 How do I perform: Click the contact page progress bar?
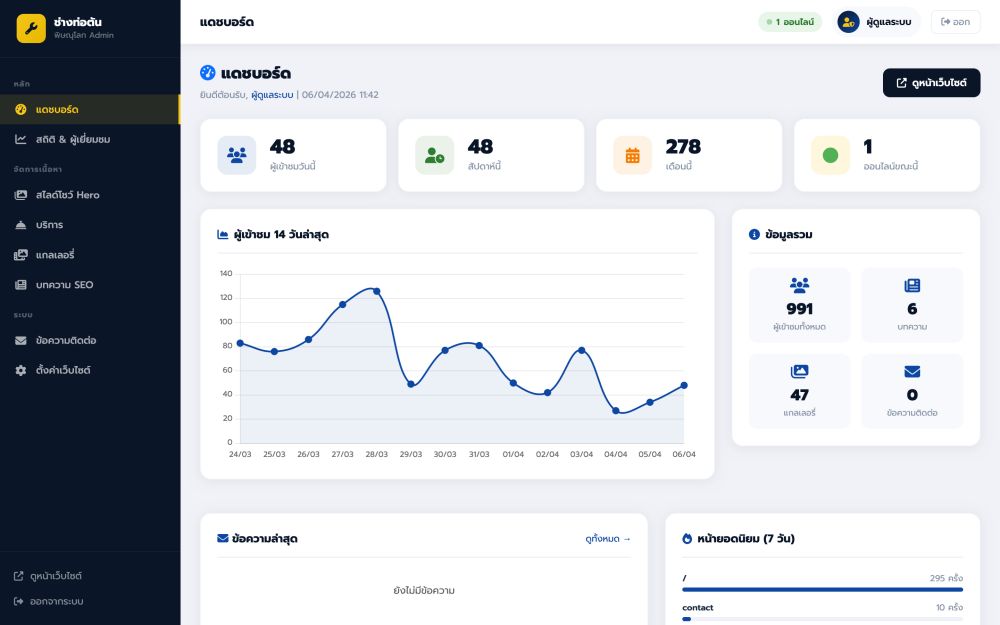[x=822, y=619]
